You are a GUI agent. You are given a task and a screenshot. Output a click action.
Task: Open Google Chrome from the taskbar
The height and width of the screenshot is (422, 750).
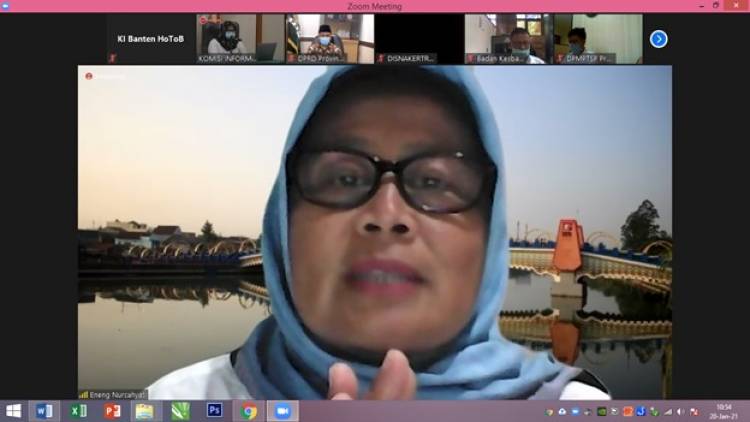pyautogui.click(x=249, y=411)
